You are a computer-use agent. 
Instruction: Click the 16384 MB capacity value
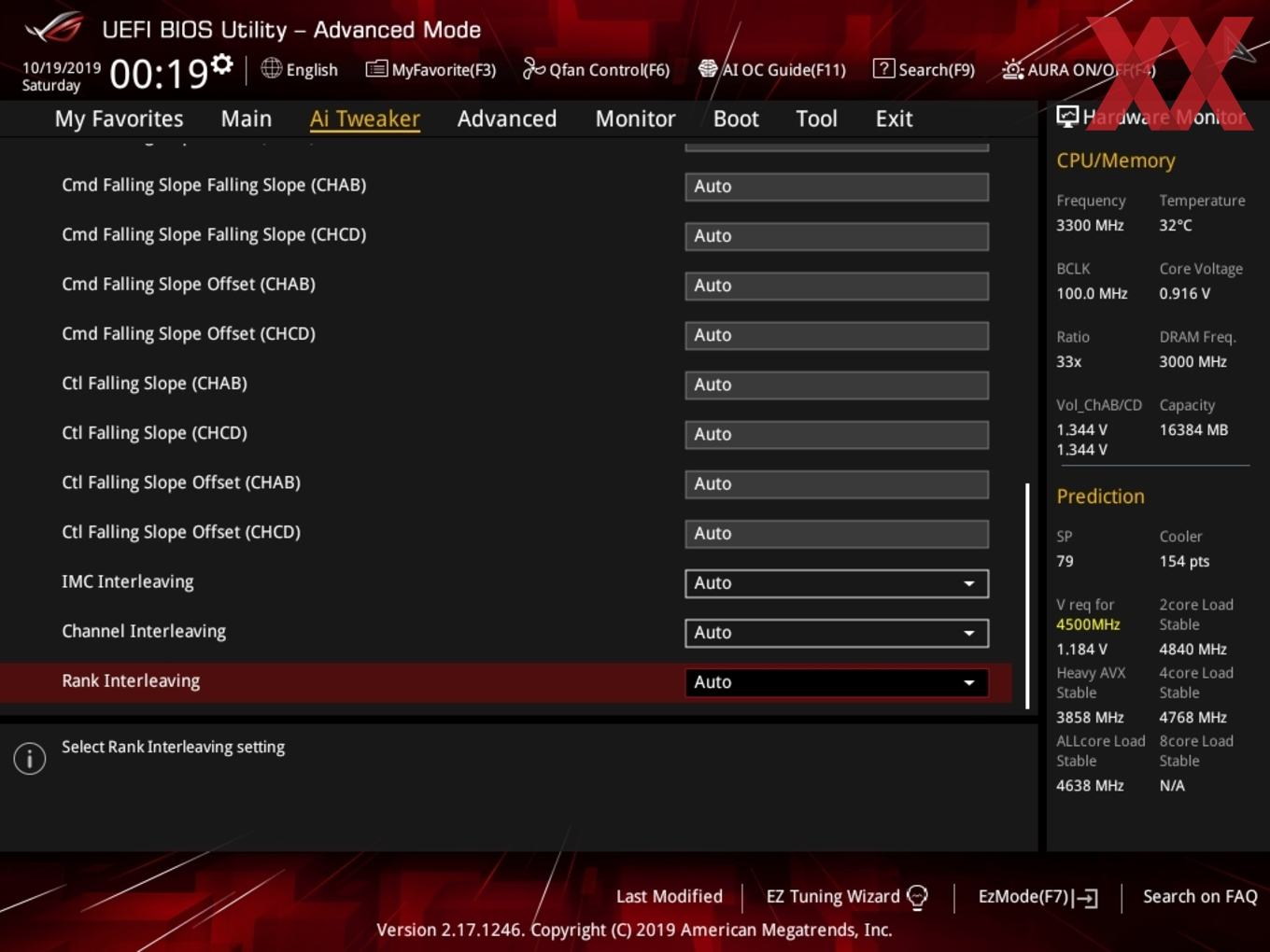tap(1193, 429)
